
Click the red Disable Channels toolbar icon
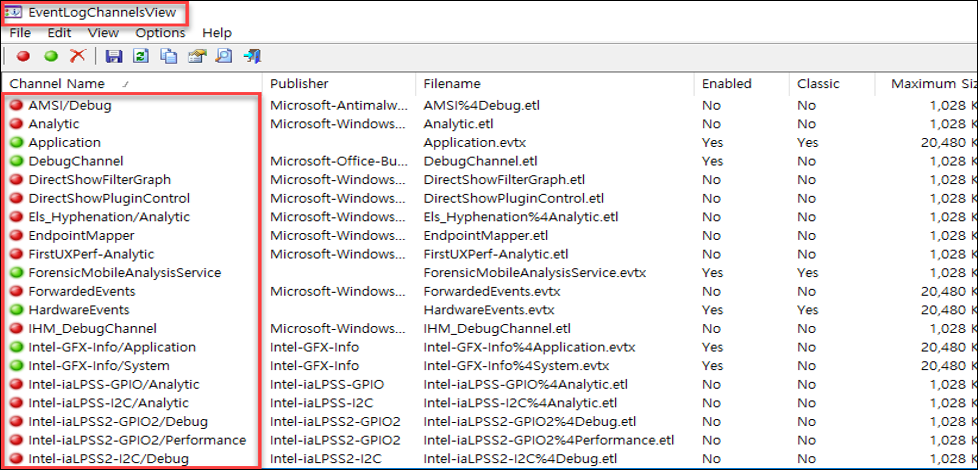(24, 56)
